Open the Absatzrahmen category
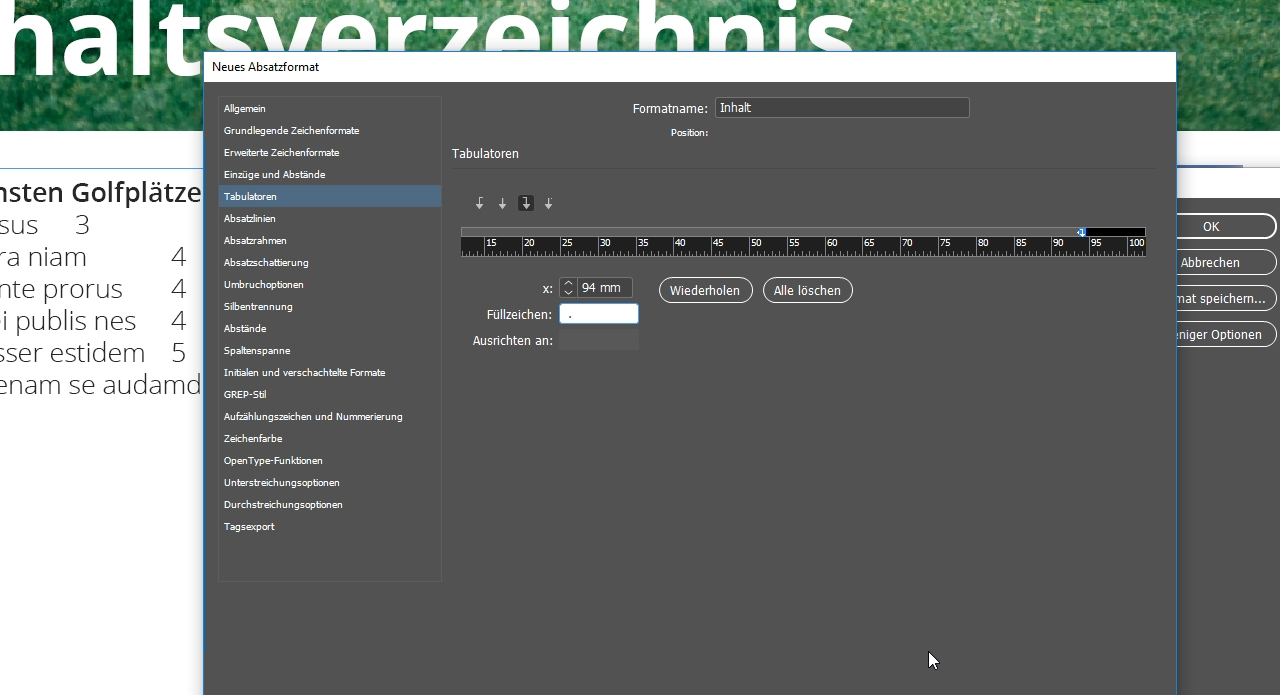The image size is (1280, 695). pos(329,240)
